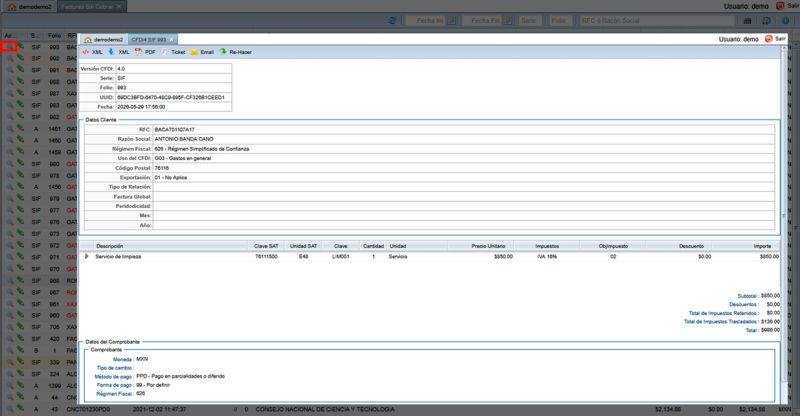Click the binoculars search icon
The image size is (800, 416).
[x=747, y=20]
